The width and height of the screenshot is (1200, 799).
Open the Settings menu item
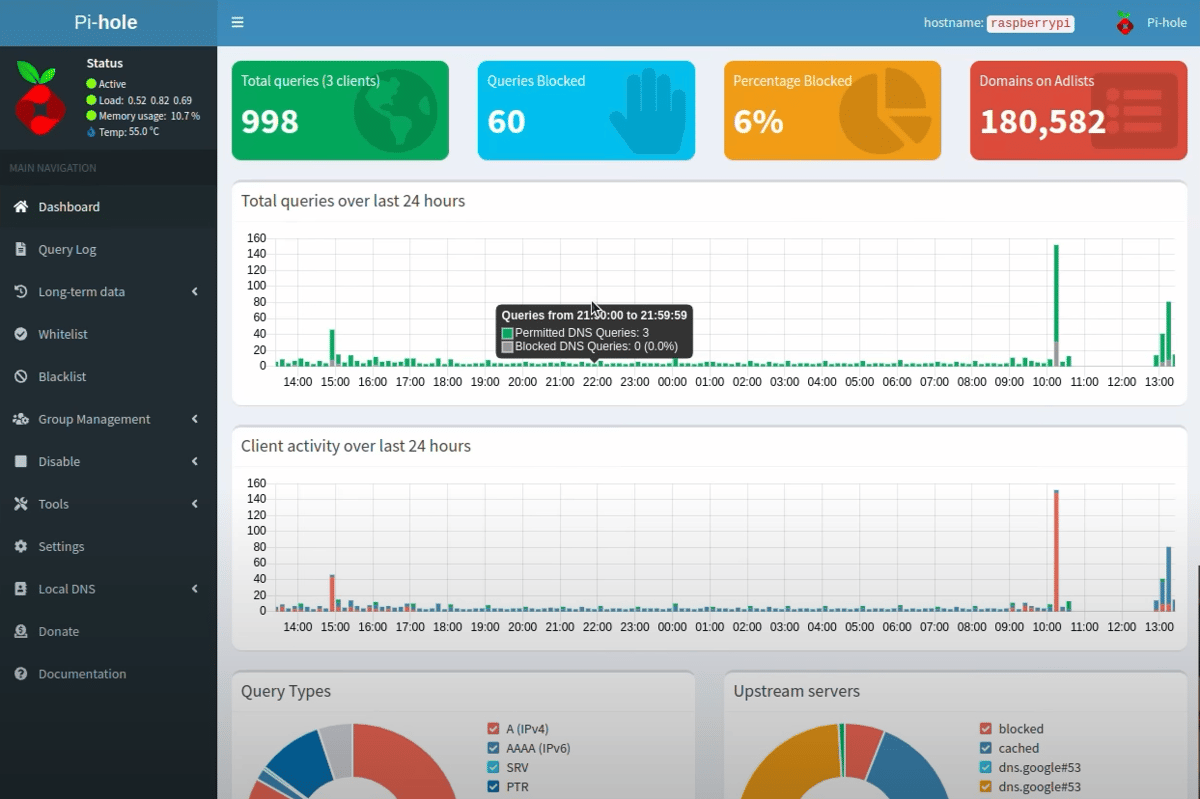108,547
